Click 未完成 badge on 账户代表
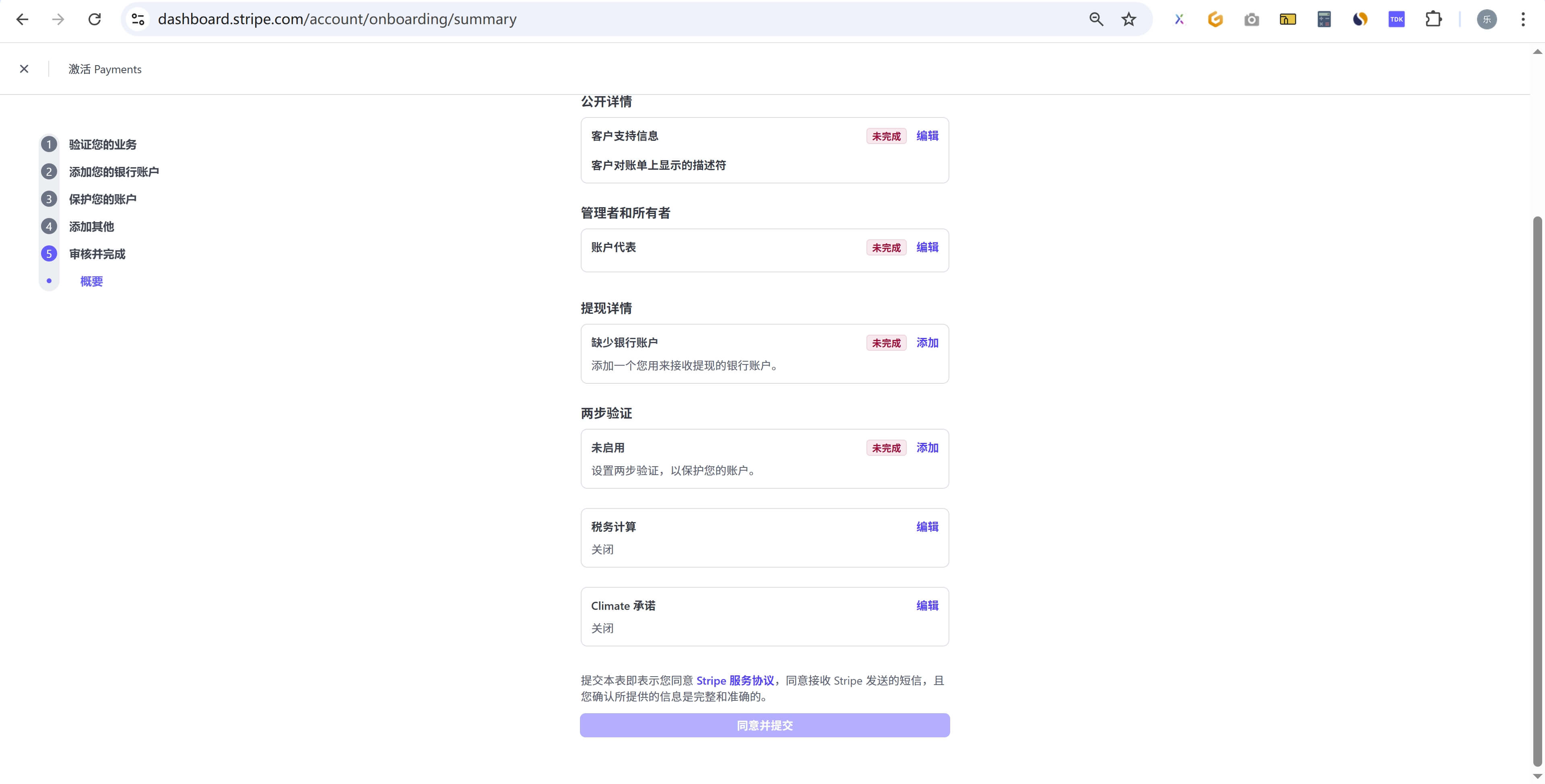This screenshot has width=1545, height=784. [886, 248]
